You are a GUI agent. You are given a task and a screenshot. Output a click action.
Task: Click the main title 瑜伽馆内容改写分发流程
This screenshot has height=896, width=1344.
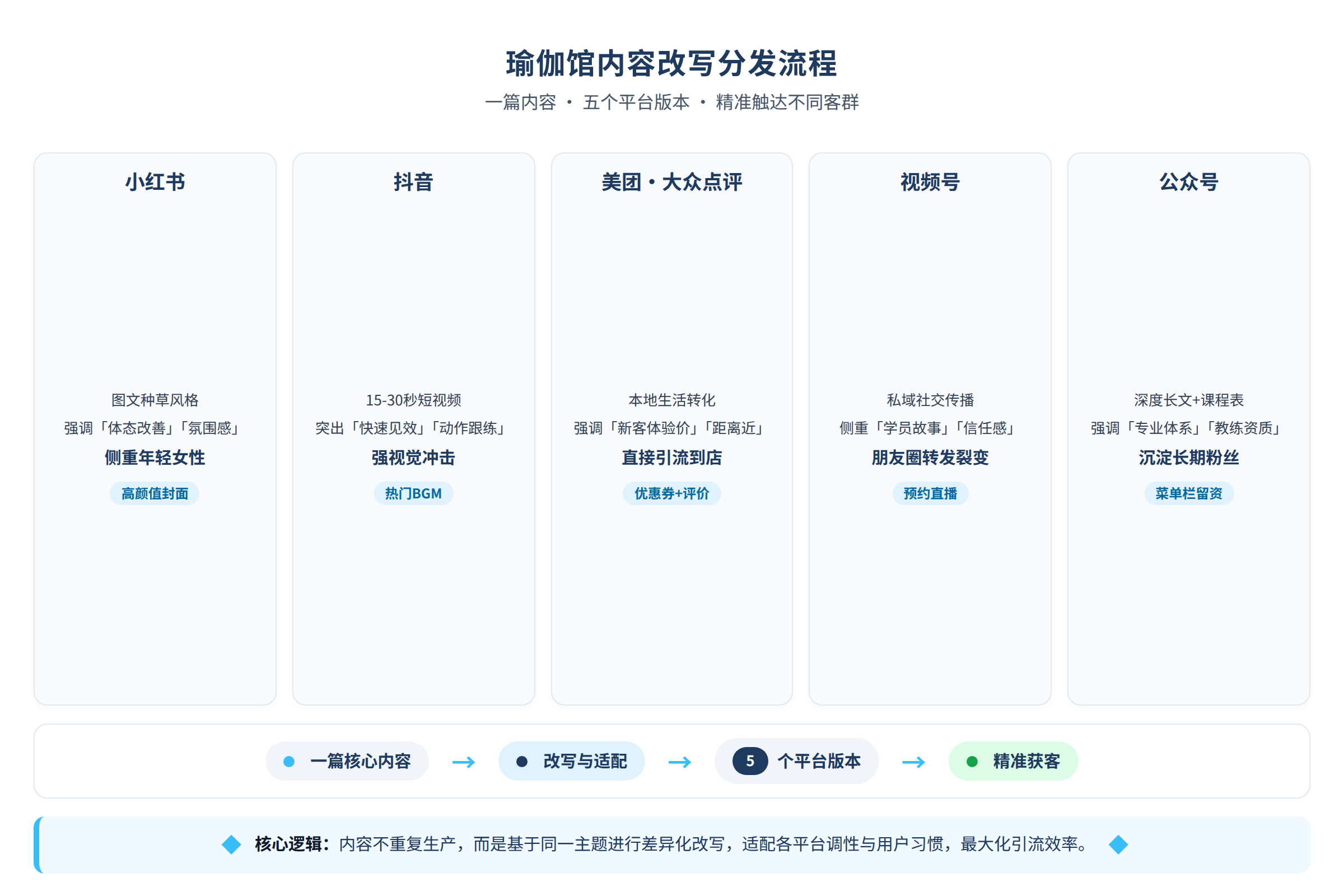point(671,63)
